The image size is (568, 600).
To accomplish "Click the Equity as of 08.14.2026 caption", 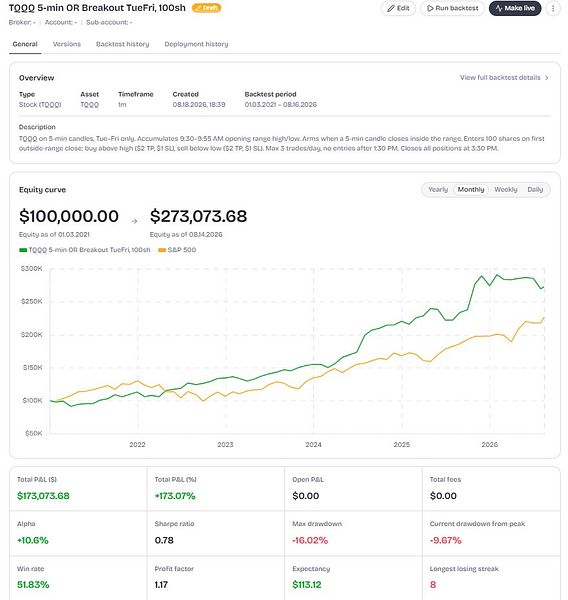I will tap(186, 234).
